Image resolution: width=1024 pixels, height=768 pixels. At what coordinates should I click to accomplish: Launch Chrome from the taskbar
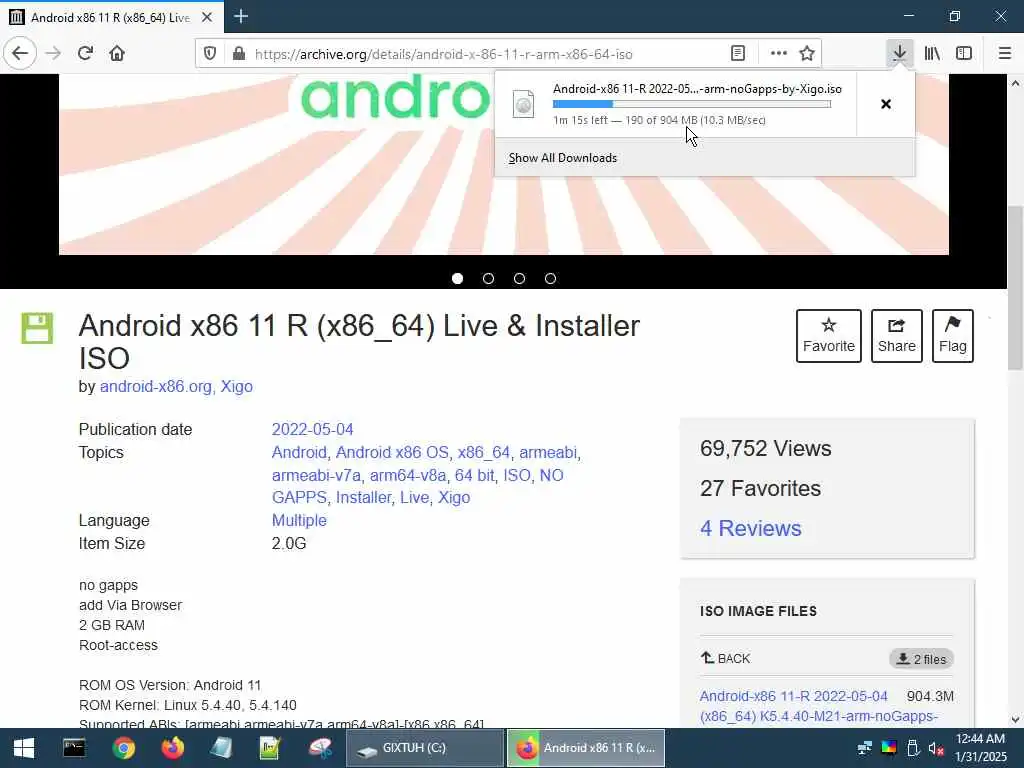pyautogui.click(x=123, y=748)
